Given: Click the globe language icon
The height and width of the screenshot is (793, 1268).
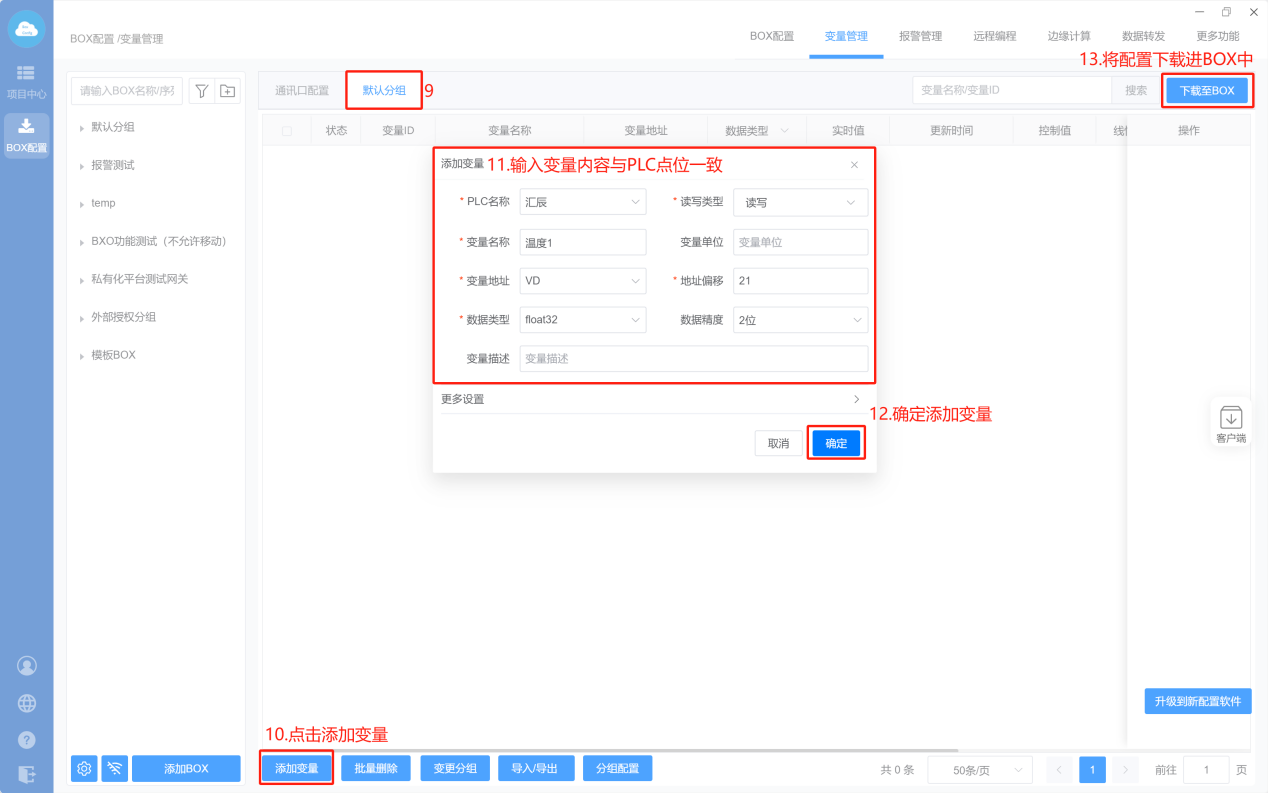Looking at the screenshot, I should pyautogui.click(x=27, y=703).
